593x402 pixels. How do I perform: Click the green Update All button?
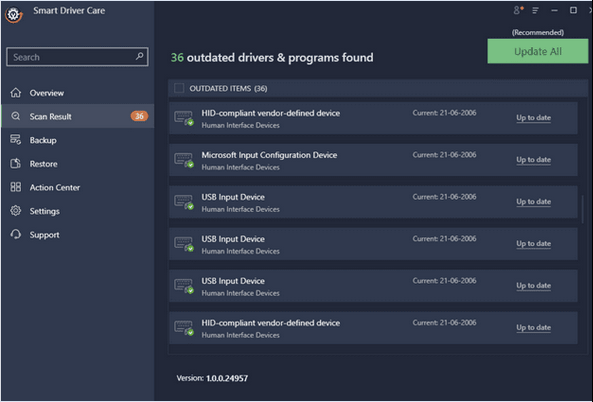coord(538,51)
